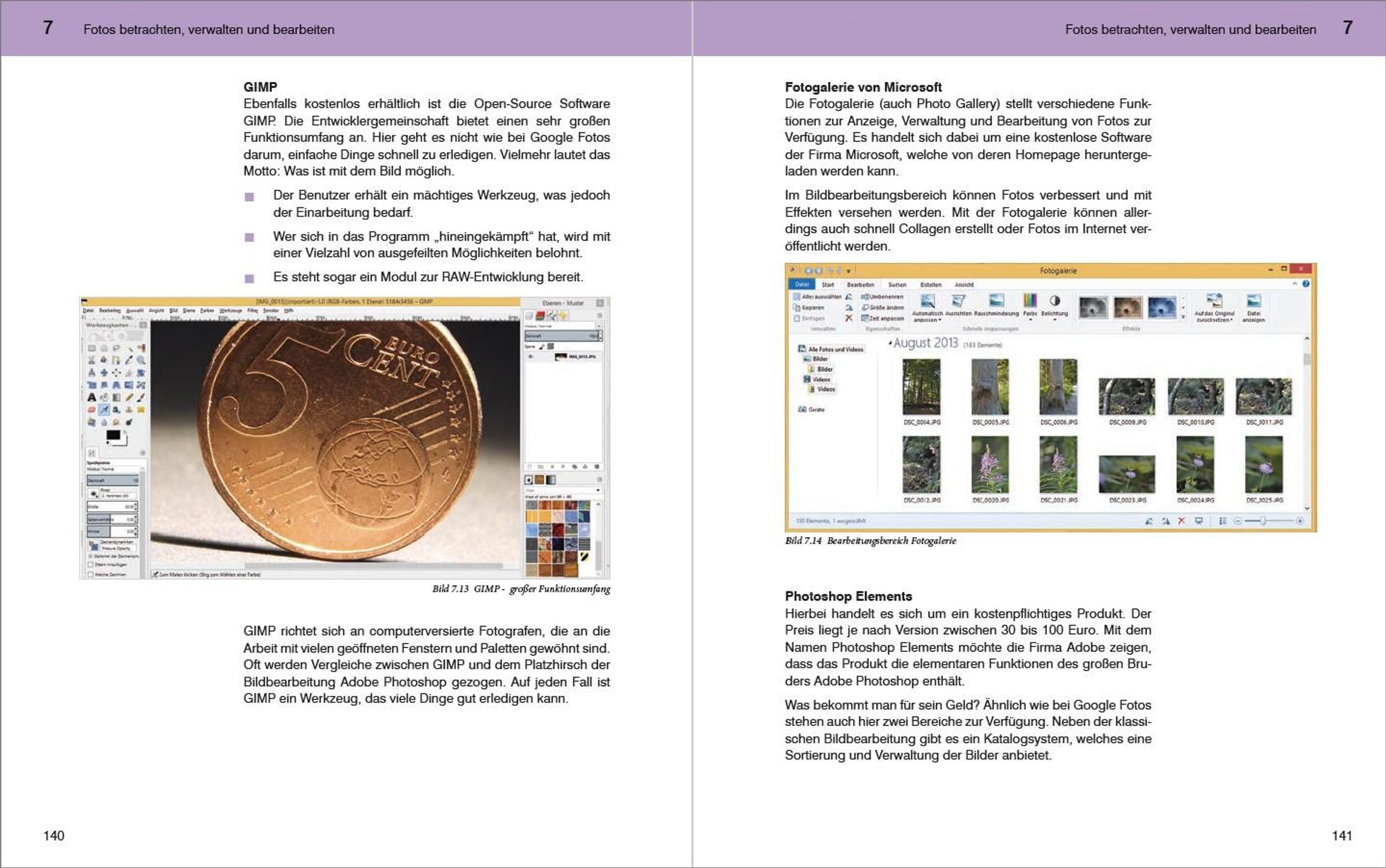This screenshot has height=868, width=1386.
Task: Click Alles auswählen in the ribbon
Action: point(818,297)
